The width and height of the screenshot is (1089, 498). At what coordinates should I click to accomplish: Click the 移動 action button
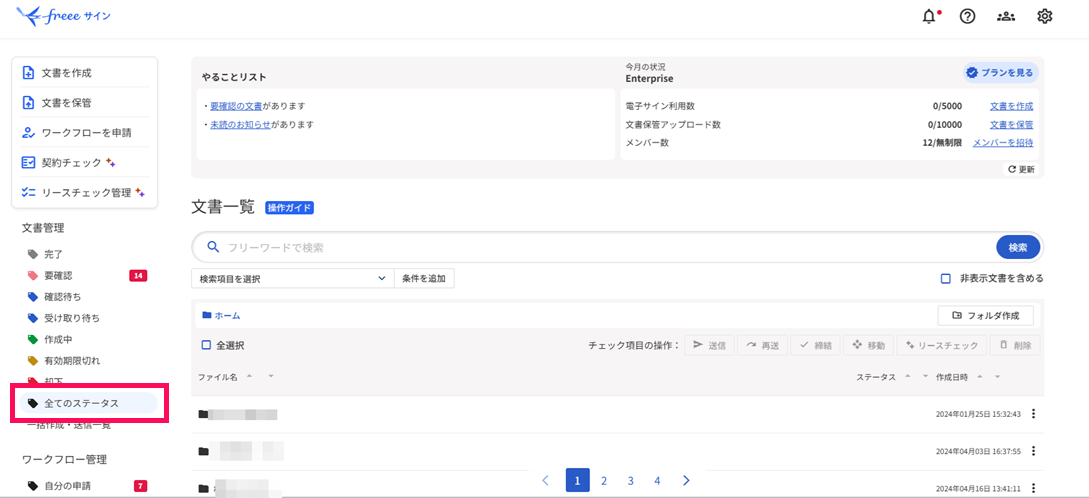[868, 345]
